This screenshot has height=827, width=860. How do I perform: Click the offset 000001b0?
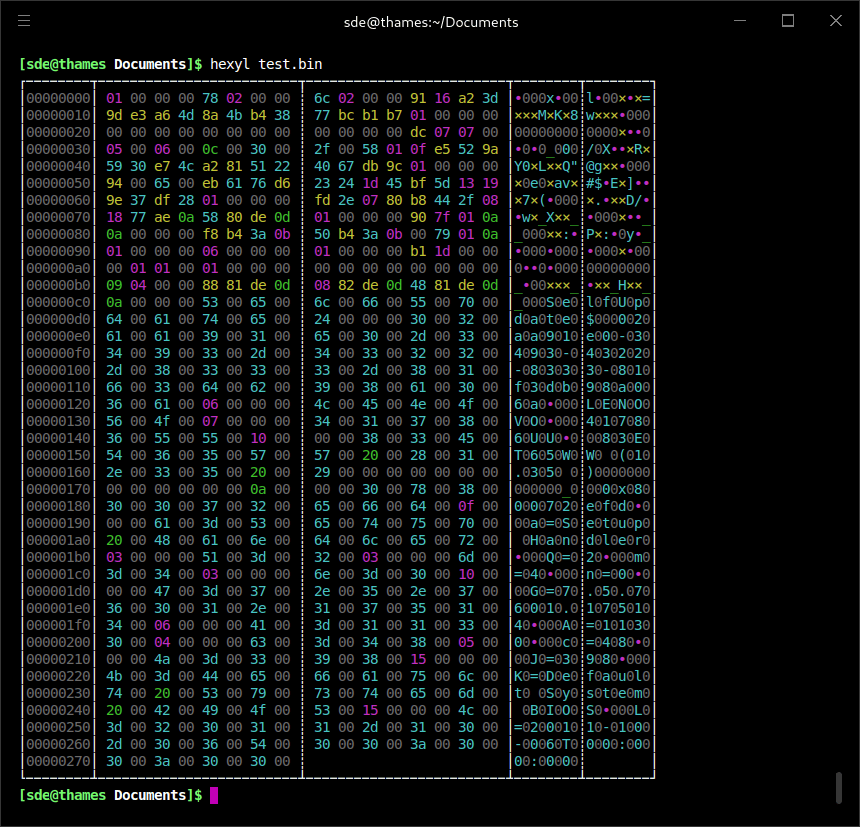(58, 557)
